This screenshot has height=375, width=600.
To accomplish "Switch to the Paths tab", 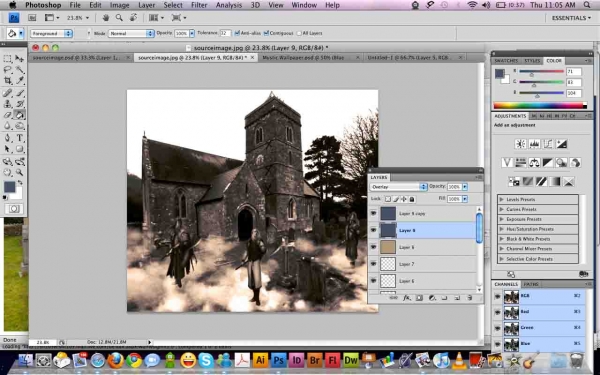I will [531, 284].
